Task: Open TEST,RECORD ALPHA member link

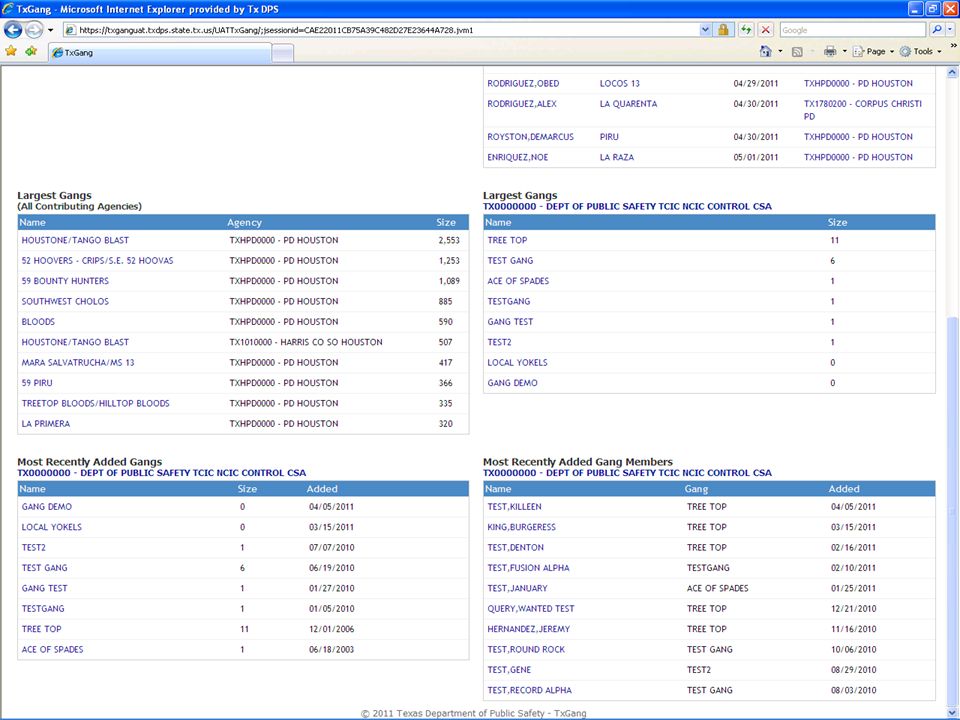Action: 530,690
